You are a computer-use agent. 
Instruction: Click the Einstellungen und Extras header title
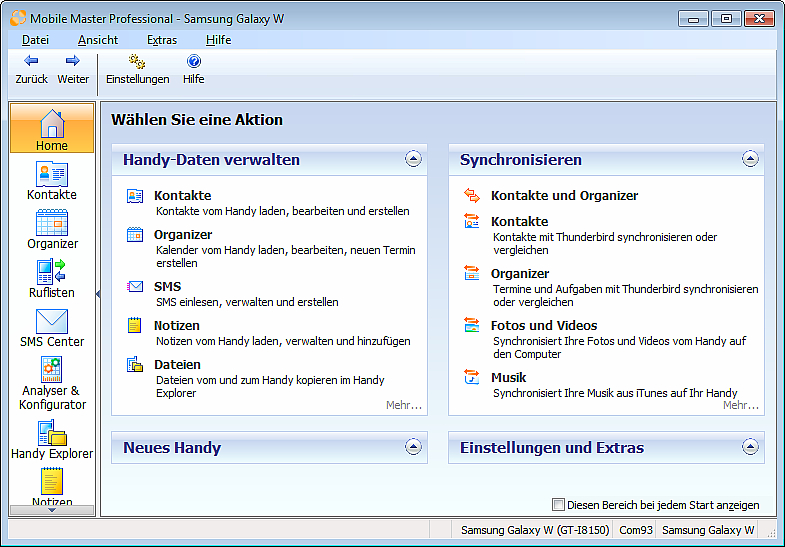[552, 447]
